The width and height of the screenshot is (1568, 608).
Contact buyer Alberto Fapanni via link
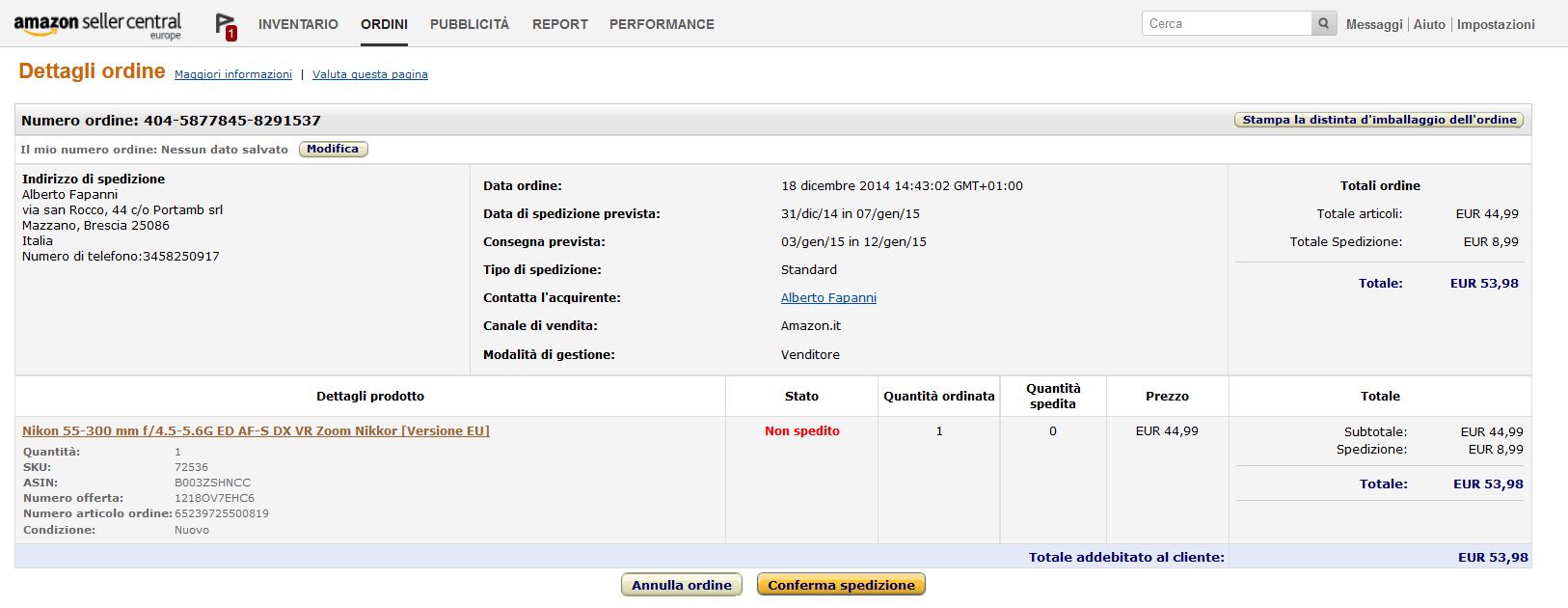point(828,298)
